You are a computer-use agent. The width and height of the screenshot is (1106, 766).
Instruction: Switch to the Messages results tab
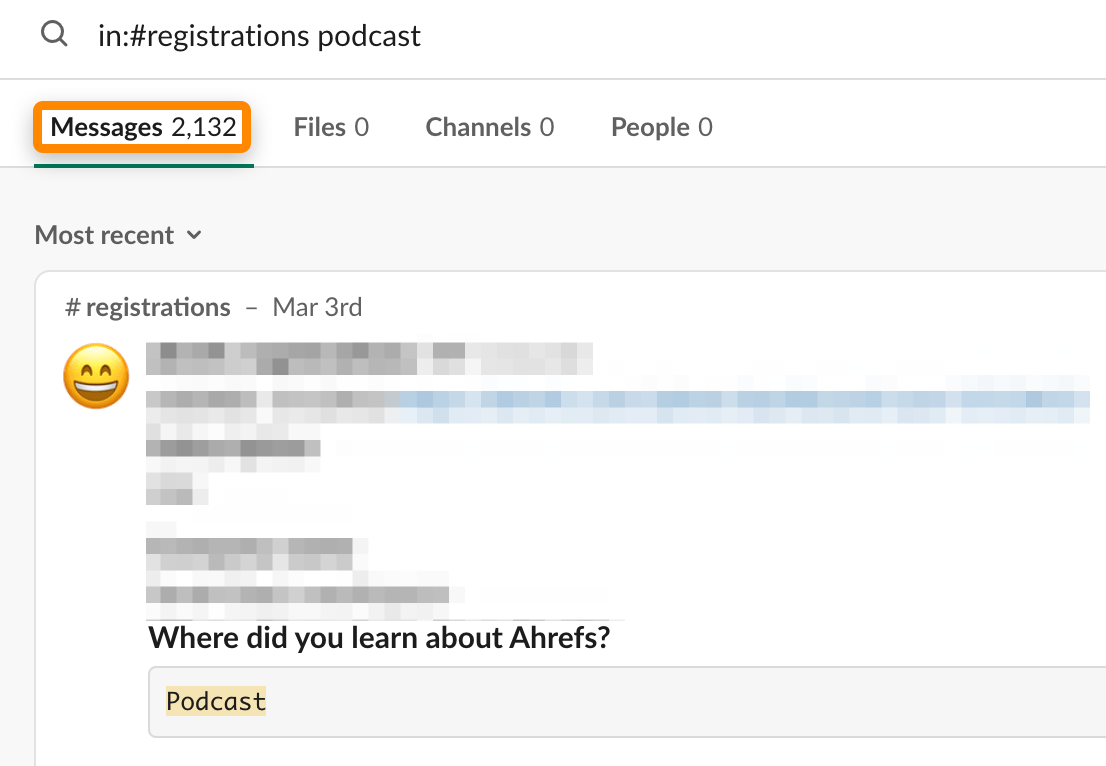107,127
